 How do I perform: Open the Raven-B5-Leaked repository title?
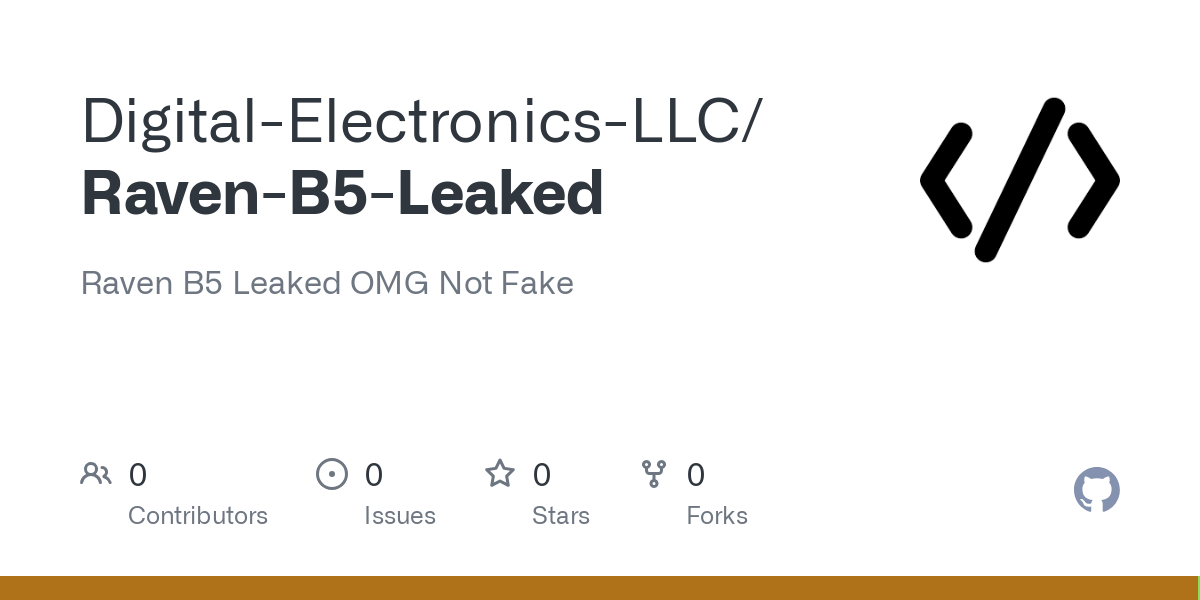tap(343, 194)
